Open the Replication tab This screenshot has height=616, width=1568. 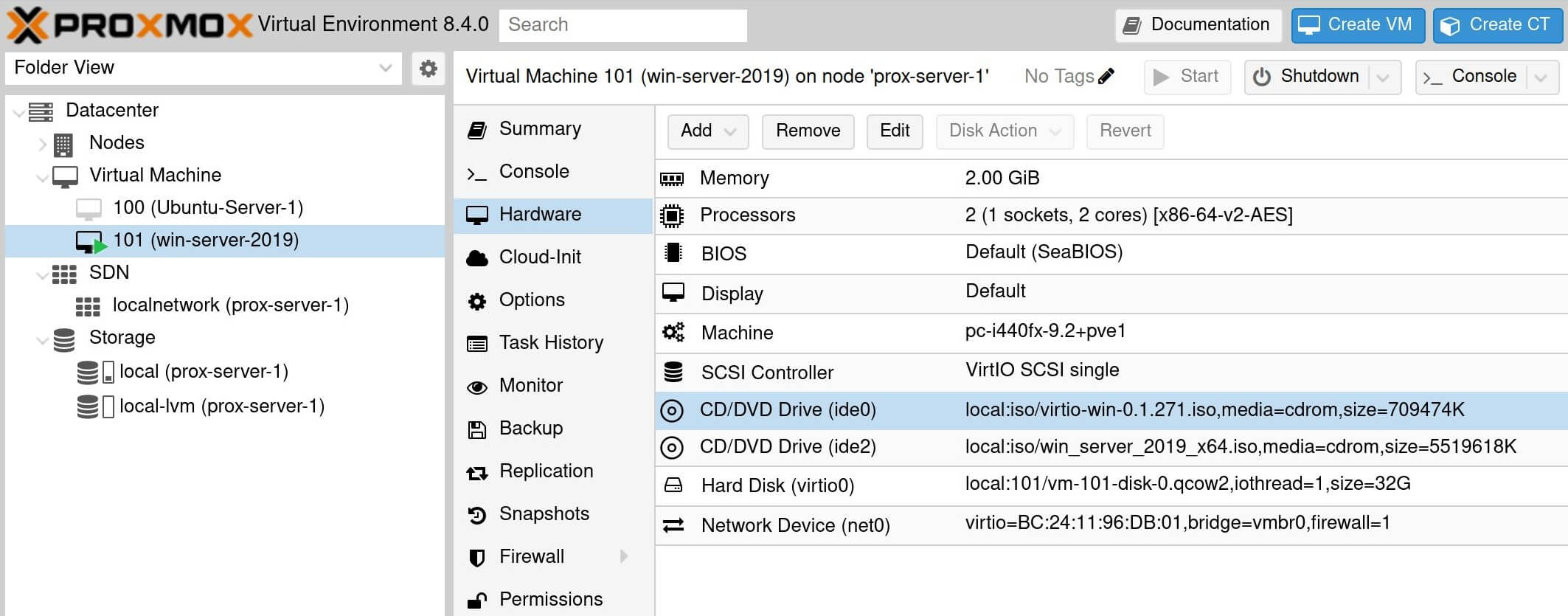click(553, 471)
